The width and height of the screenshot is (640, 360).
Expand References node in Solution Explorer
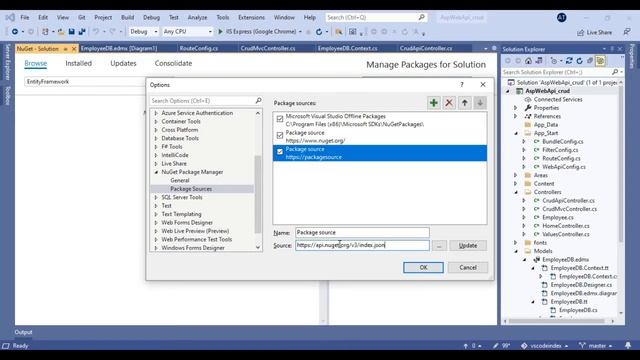[516, 116]
